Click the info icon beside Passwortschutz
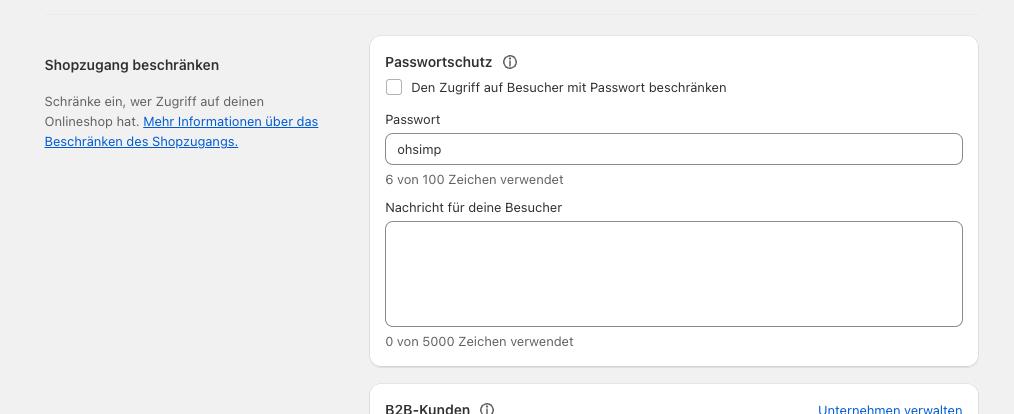The width and height of the screenshot is (1014, 414). [x=510, y=62]
